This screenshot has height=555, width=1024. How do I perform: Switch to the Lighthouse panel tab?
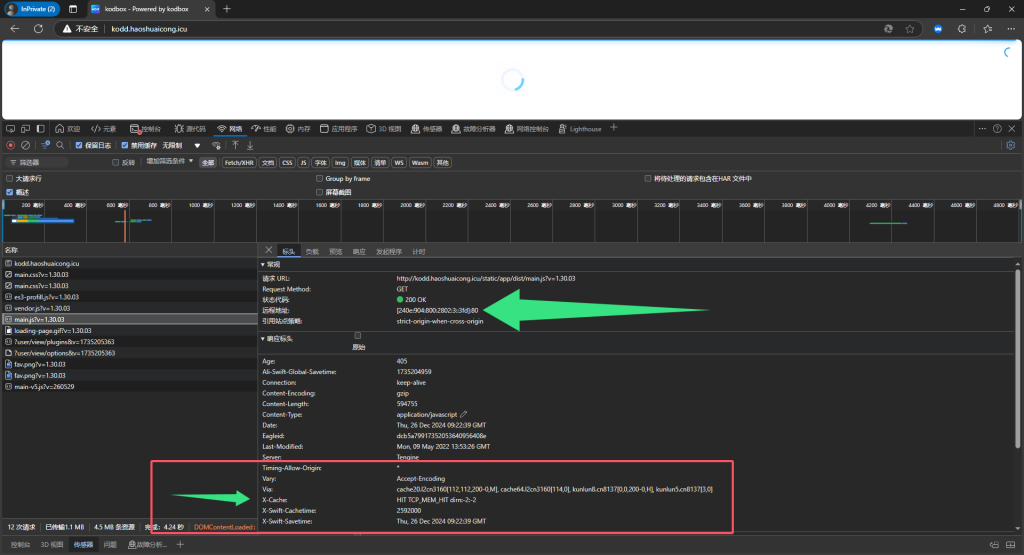tap(585, 129)
